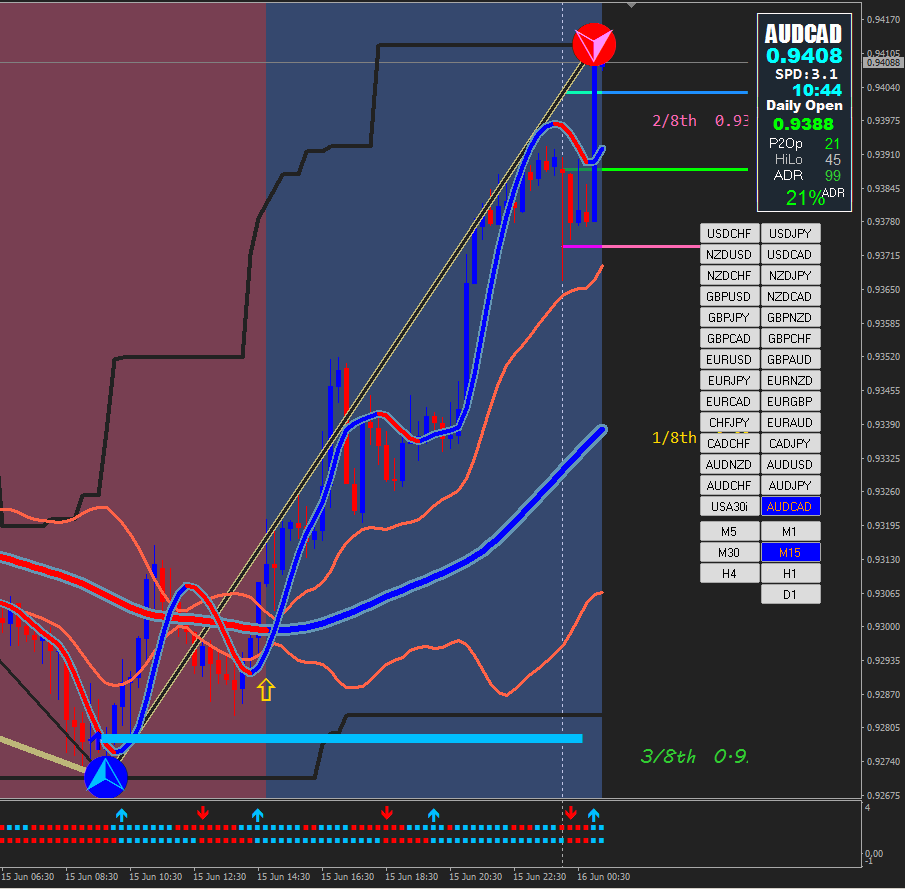Click the chart shift triangle marker at top
The height and width of the screenshot is (889, 905).
tap(631, 5)
